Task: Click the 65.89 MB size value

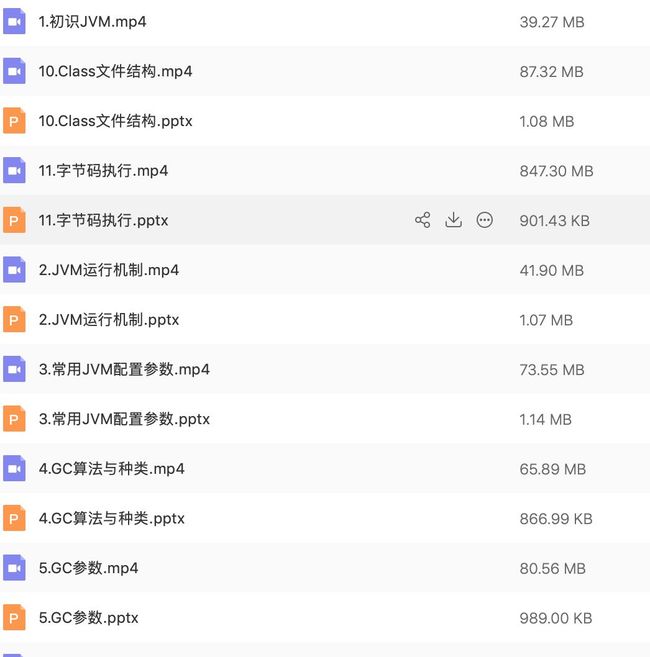Action: [553, 469]
